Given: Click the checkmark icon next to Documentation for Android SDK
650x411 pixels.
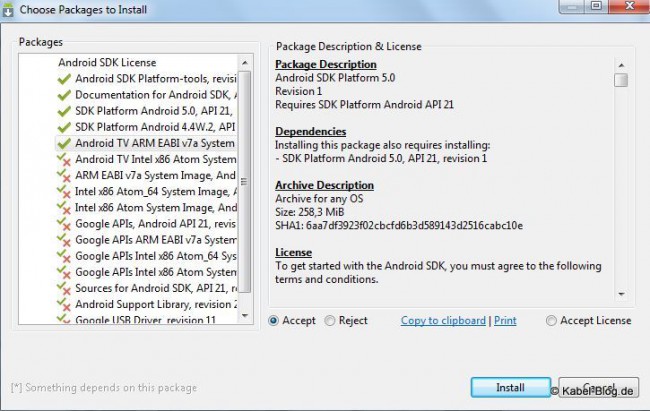Looking at the screenshot, I should [64, 95].
